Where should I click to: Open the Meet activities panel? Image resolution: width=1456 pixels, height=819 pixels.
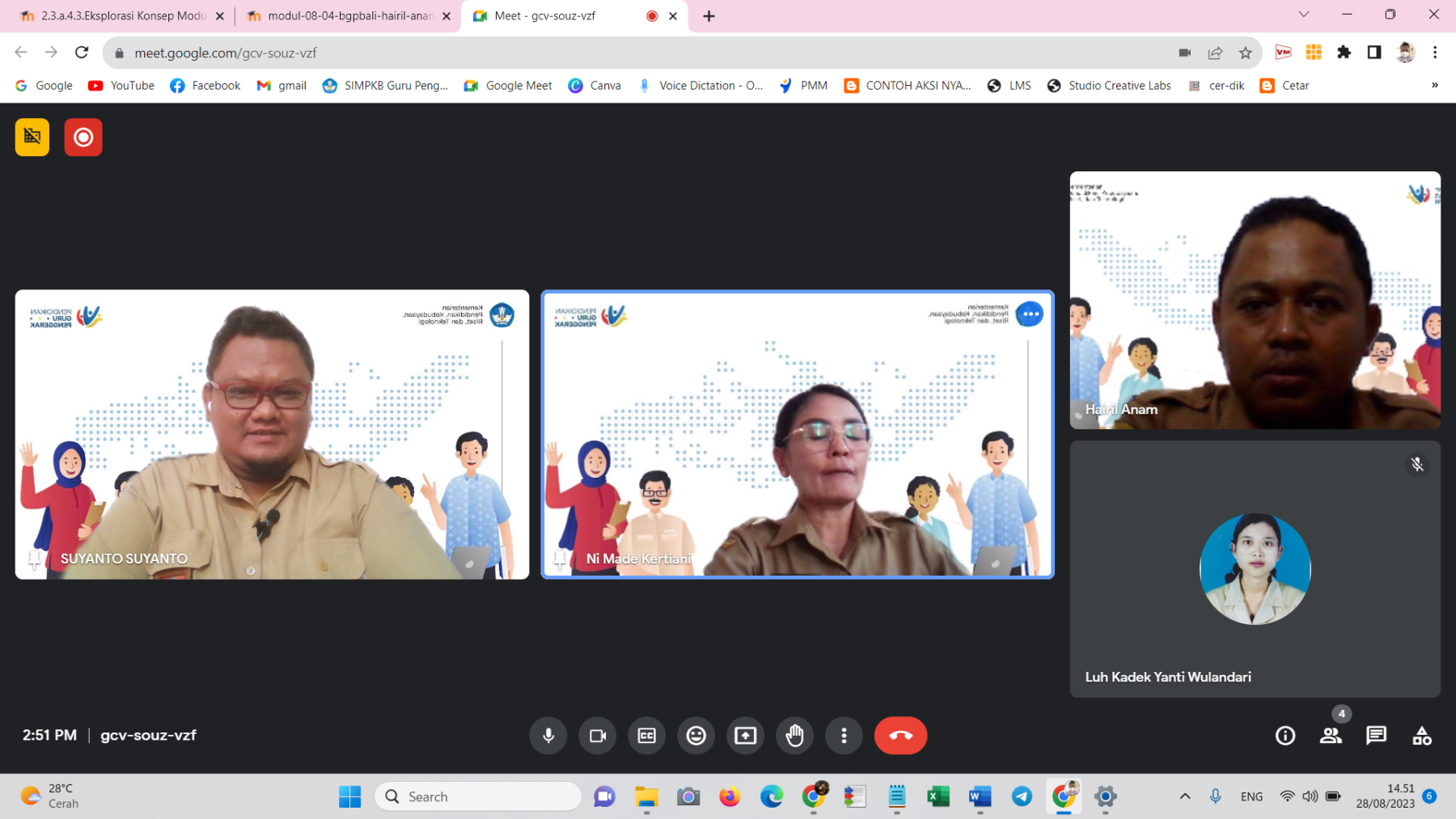[x=1421, y=736]
